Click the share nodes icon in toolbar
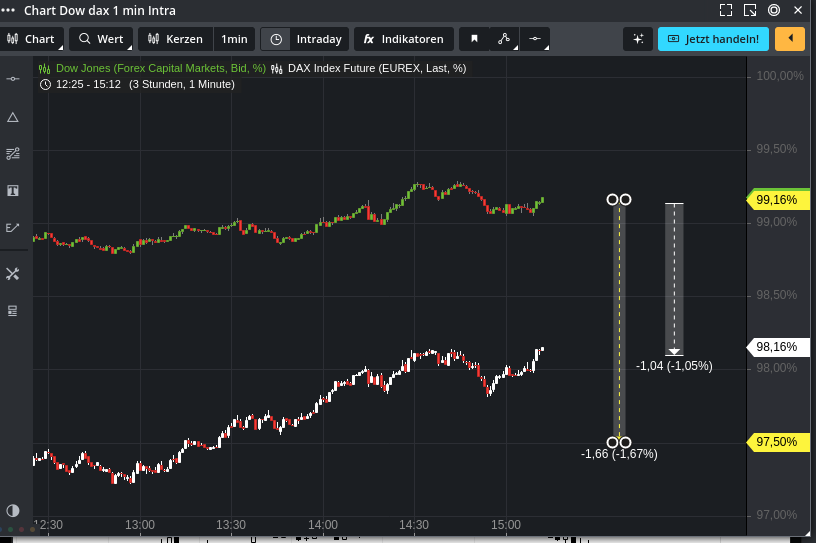The width and height of the screenshot is (816, 543). click(504, 39)
